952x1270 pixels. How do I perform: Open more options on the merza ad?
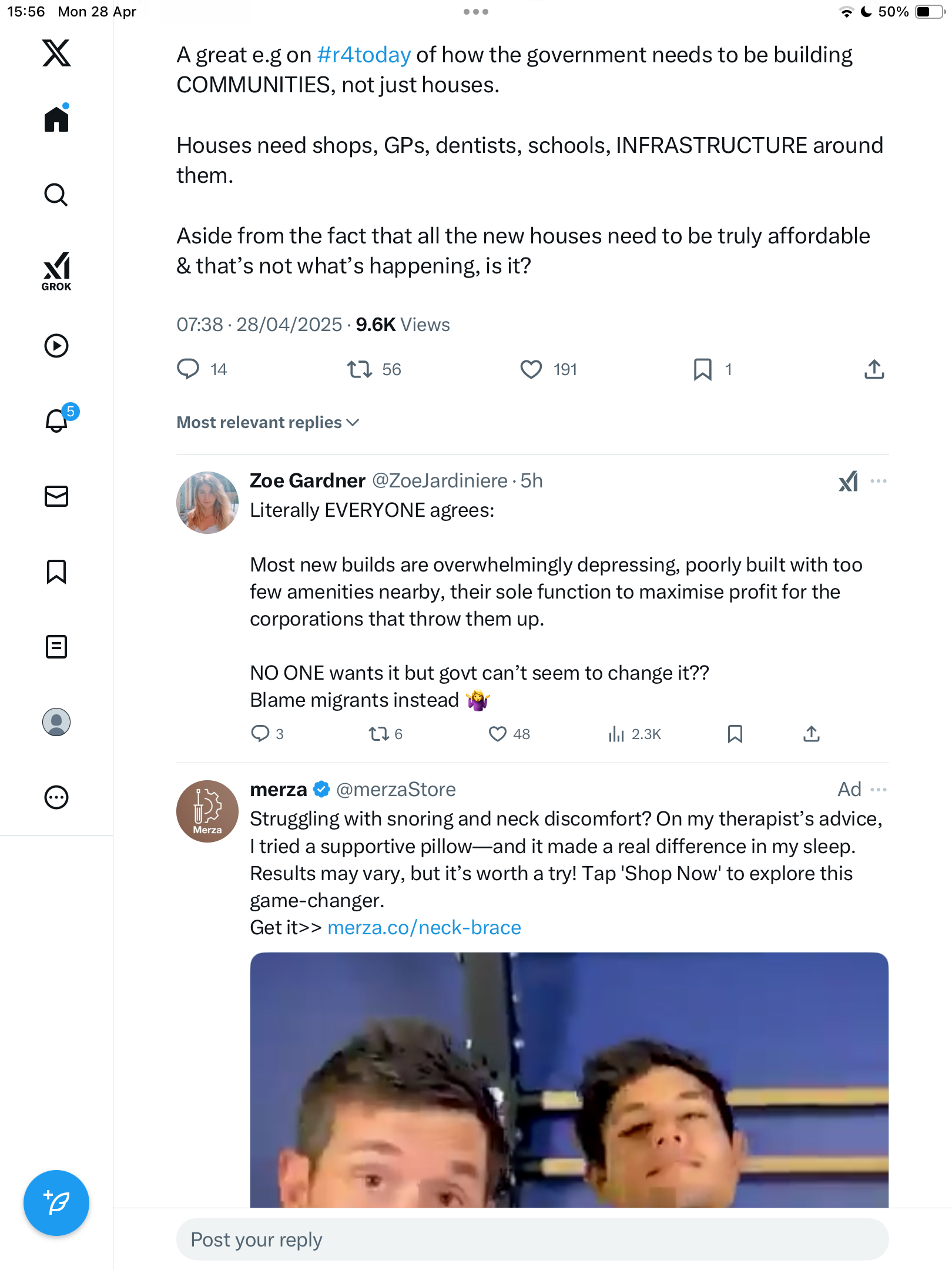(x=879, y=789)
